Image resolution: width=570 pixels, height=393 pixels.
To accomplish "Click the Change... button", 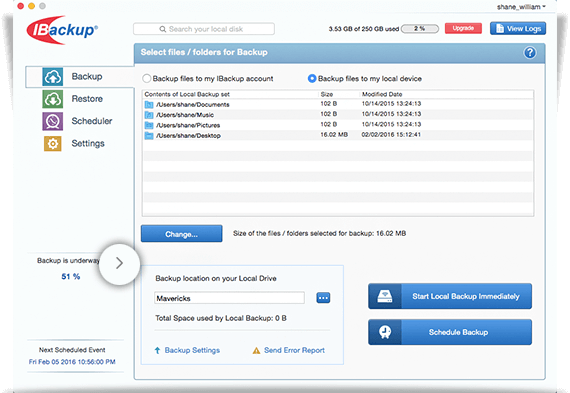I will click(x=182, y=234).
